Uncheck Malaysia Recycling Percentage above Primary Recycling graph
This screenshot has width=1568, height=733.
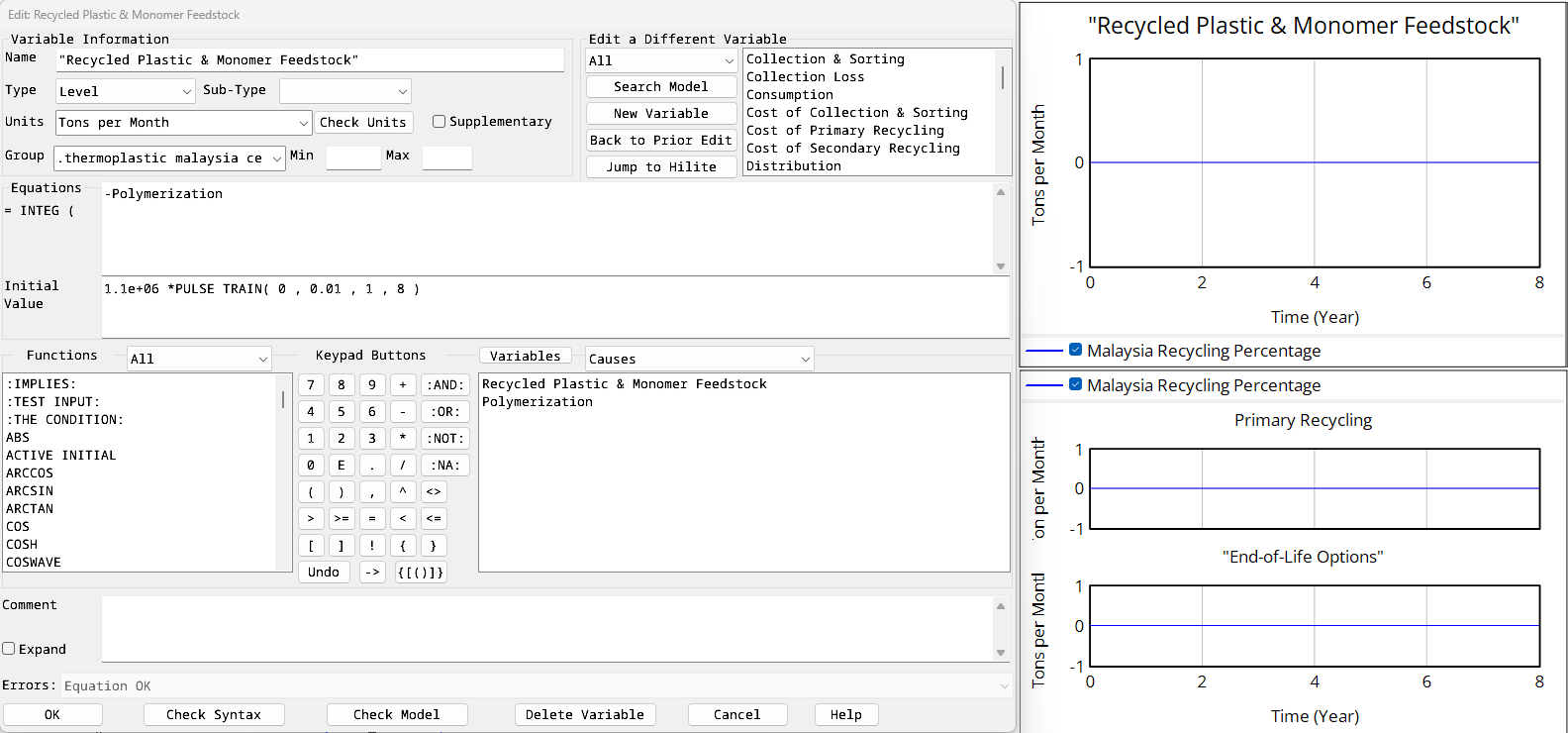click(1075, 384)
